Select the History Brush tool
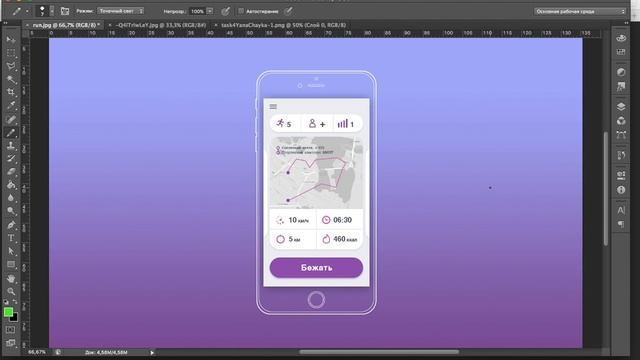640x360 pixels. [x=11, y=159]
